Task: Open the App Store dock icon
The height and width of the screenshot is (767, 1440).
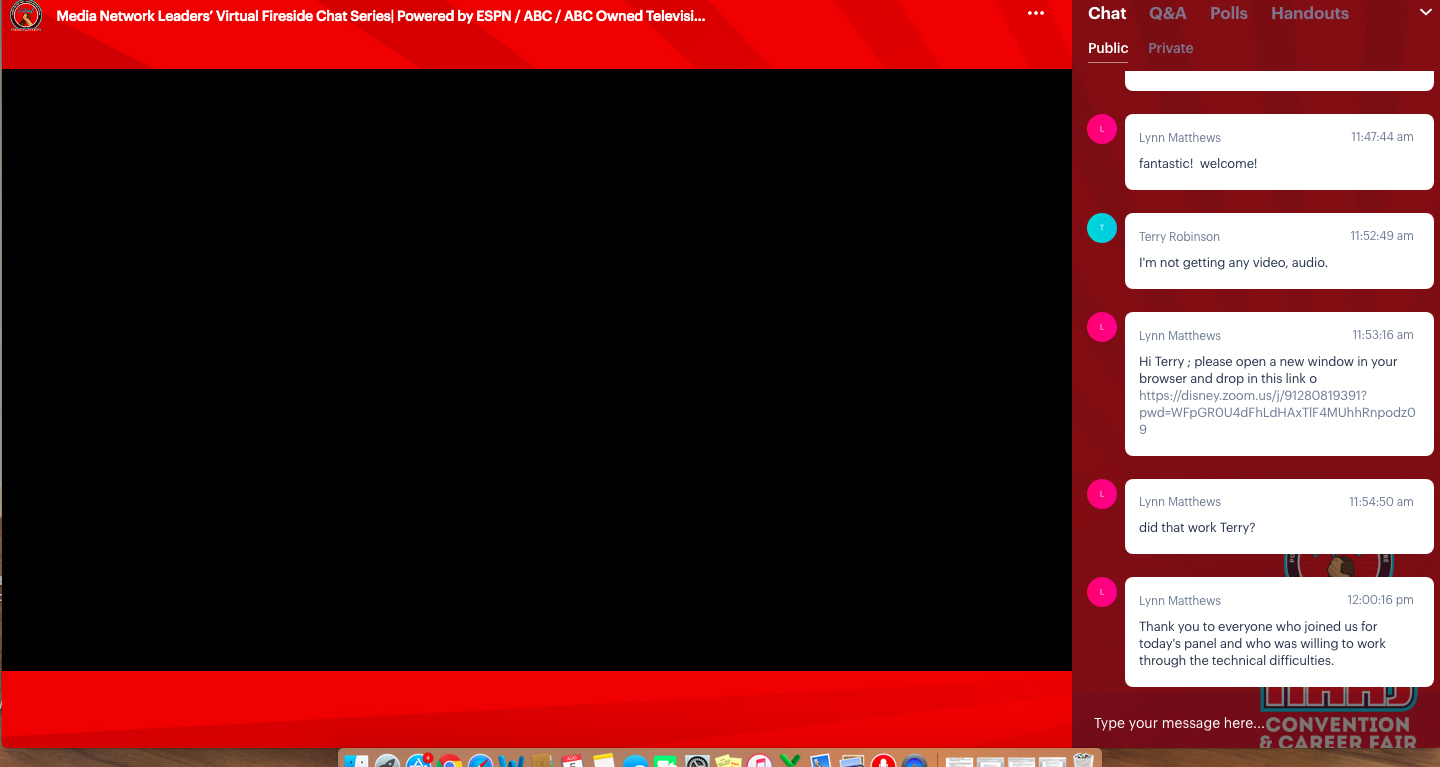Action: click(418, 762)
